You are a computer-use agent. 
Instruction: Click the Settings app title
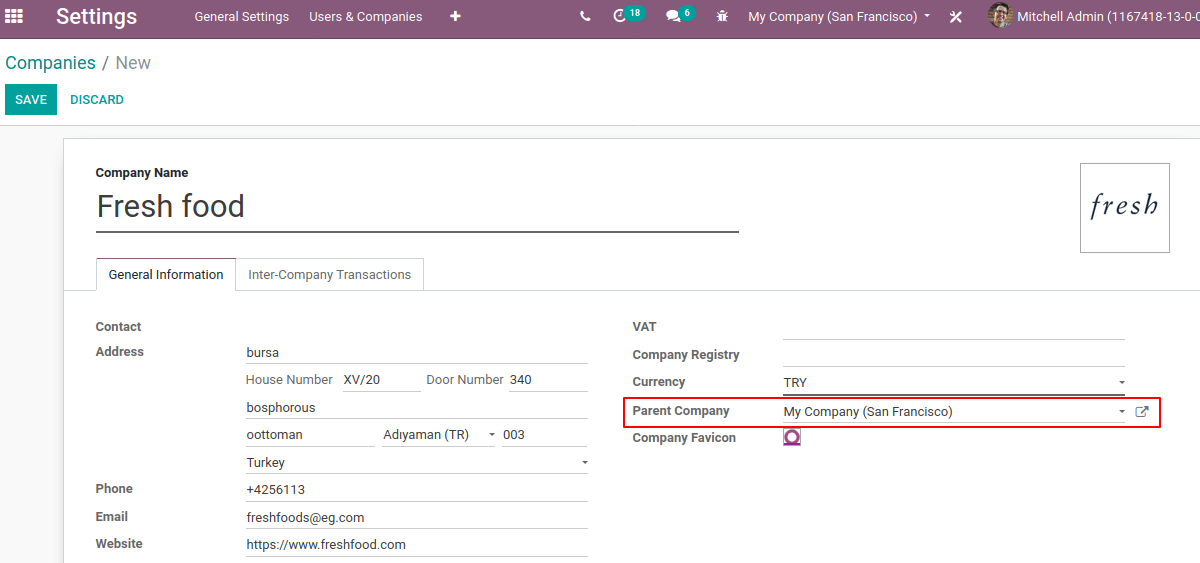[96, 17]
